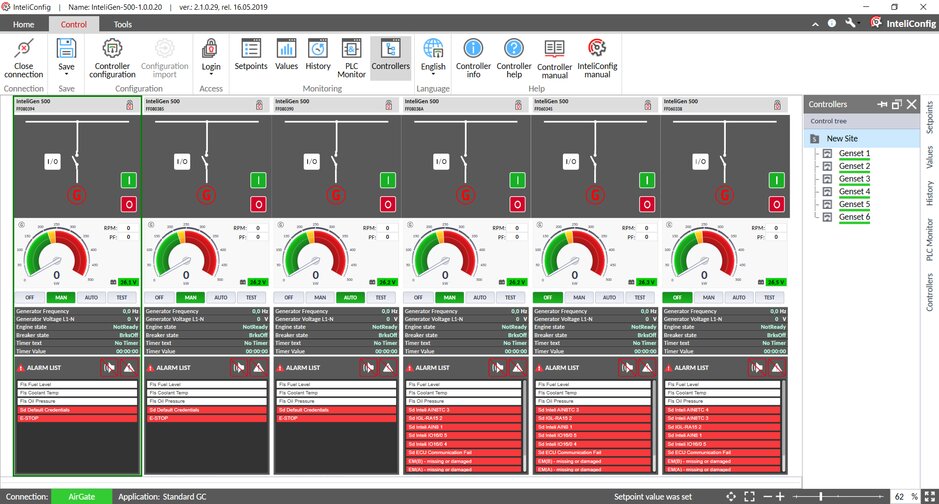This screenshot has height=504, width=939.
Task: Select TEST mode on the second controller
Action: point(252,297)
